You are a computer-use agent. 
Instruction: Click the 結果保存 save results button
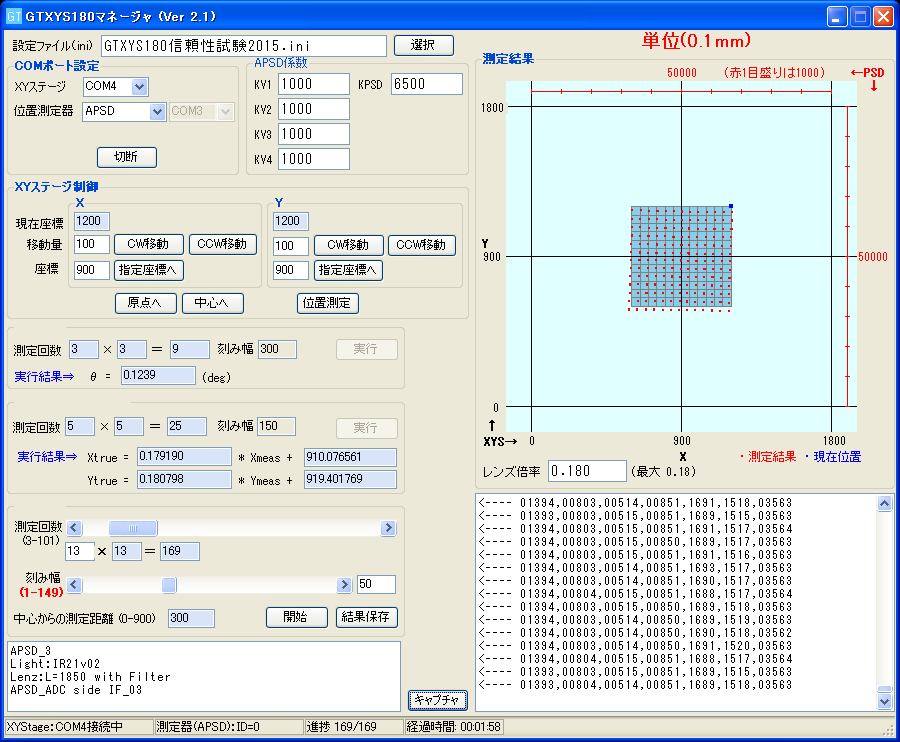[x=366, y=616]
